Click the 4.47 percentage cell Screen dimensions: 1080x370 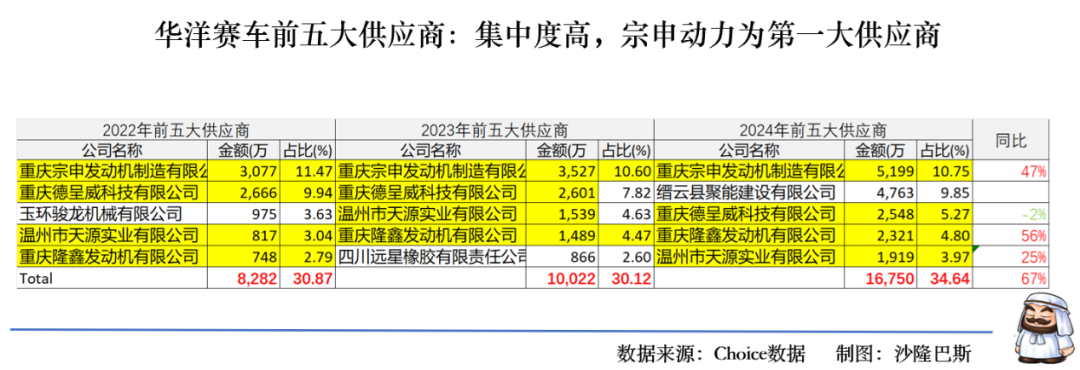(626, 236)
